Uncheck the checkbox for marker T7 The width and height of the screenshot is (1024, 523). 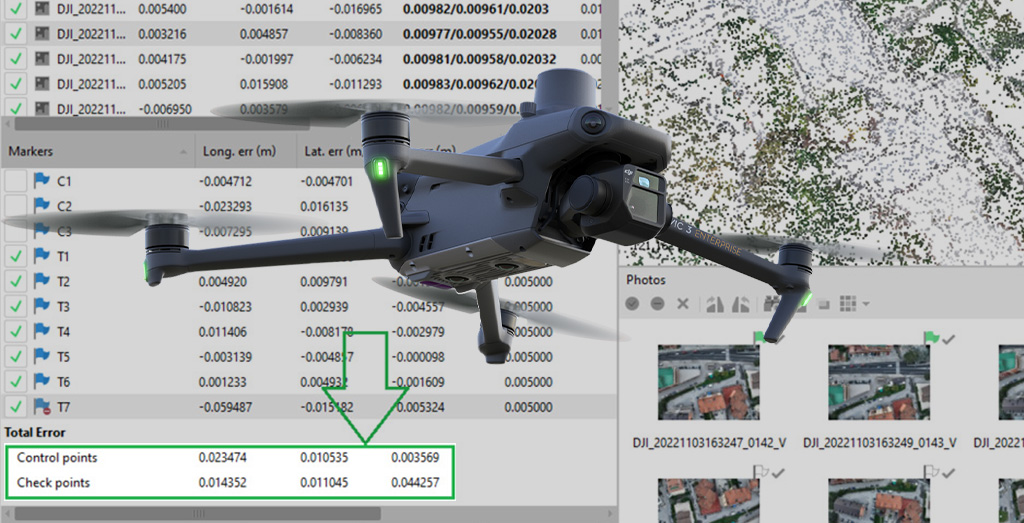(16, 407)
